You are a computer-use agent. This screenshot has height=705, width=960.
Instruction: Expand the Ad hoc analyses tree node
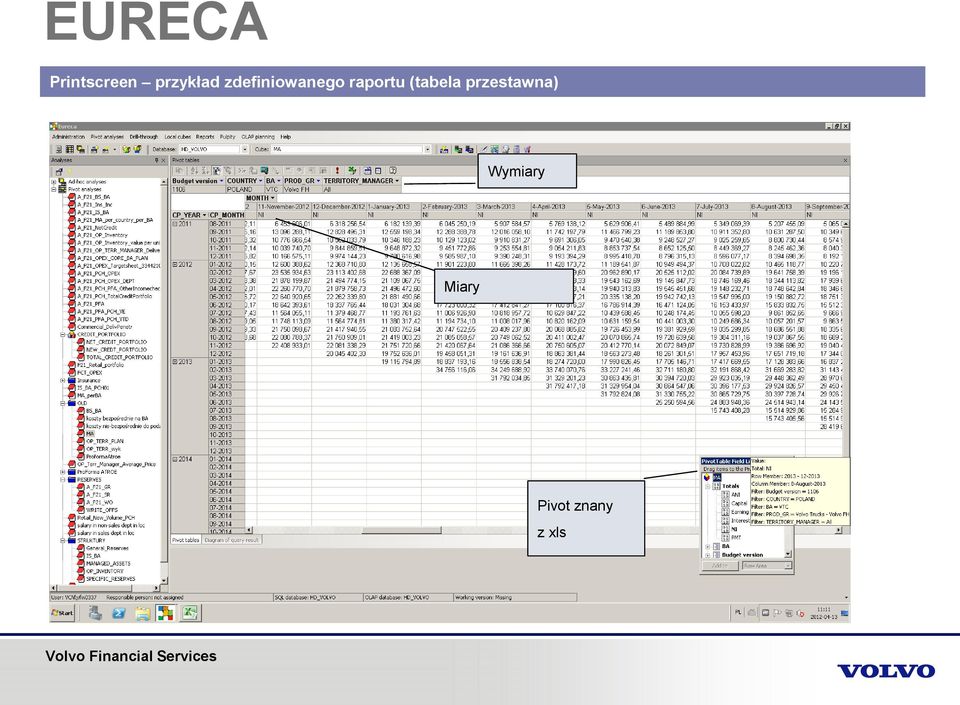coord(54,182)
